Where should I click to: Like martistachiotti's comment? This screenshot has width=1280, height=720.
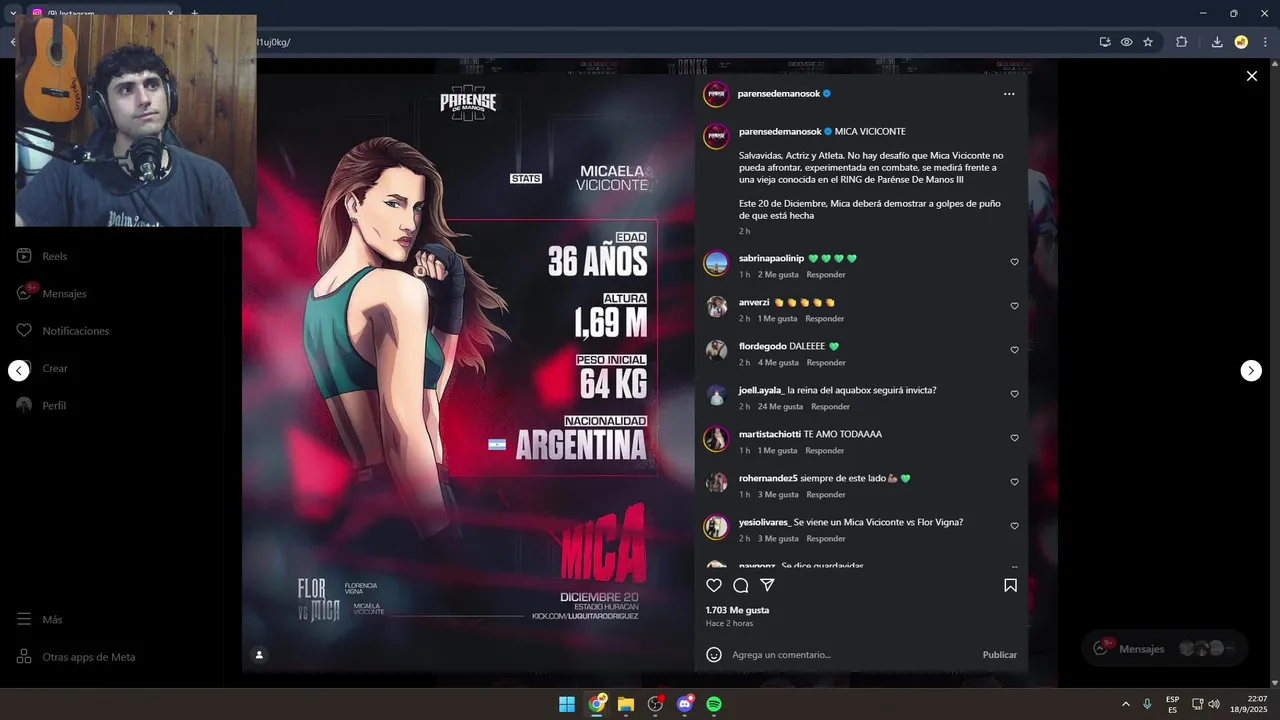click(1014, 438)
